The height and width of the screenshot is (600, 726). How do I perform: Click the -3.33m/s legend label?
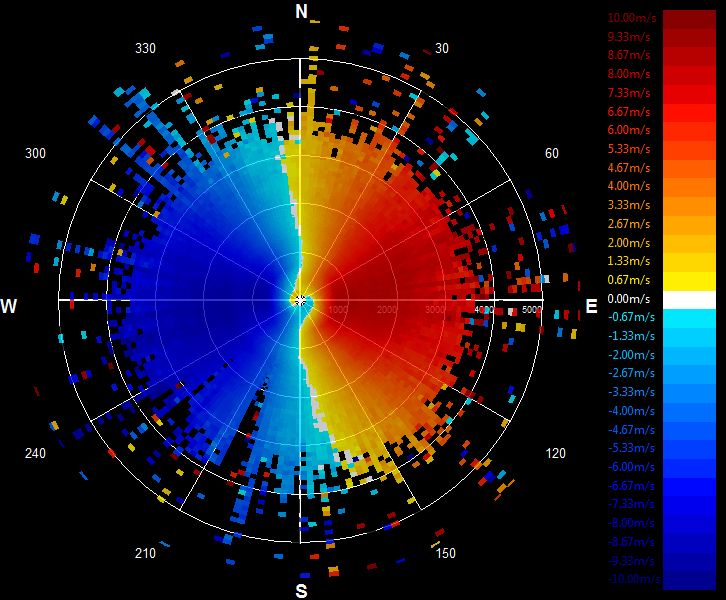click(631, 392)
